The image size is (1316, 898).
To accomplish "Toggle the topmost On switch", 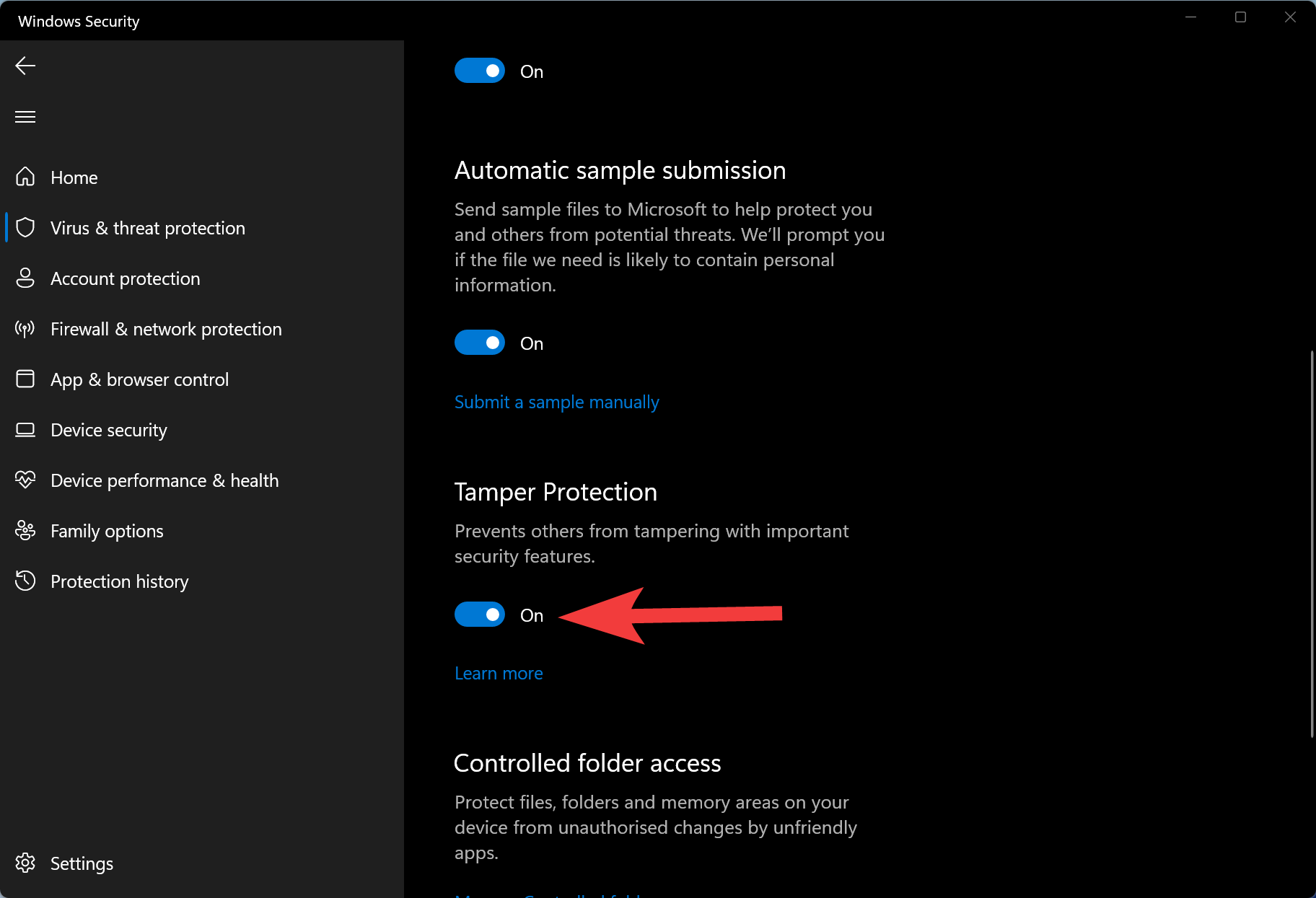I will pos(480,71).
